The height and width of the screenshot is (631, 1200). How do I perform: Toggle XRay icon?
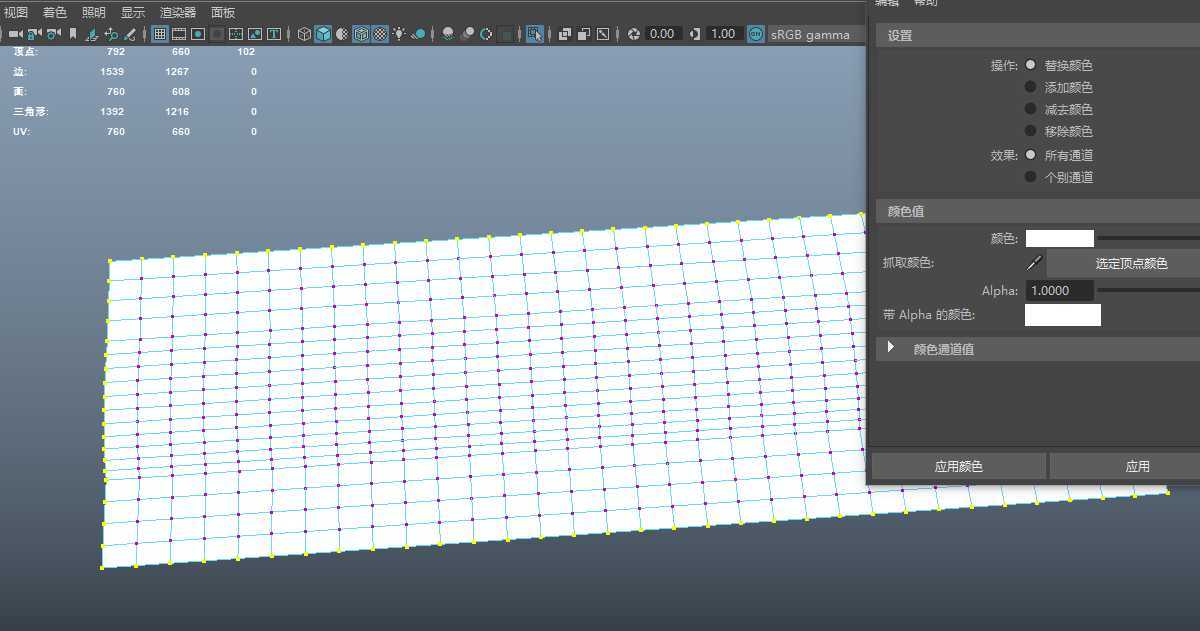coord(565,34)
